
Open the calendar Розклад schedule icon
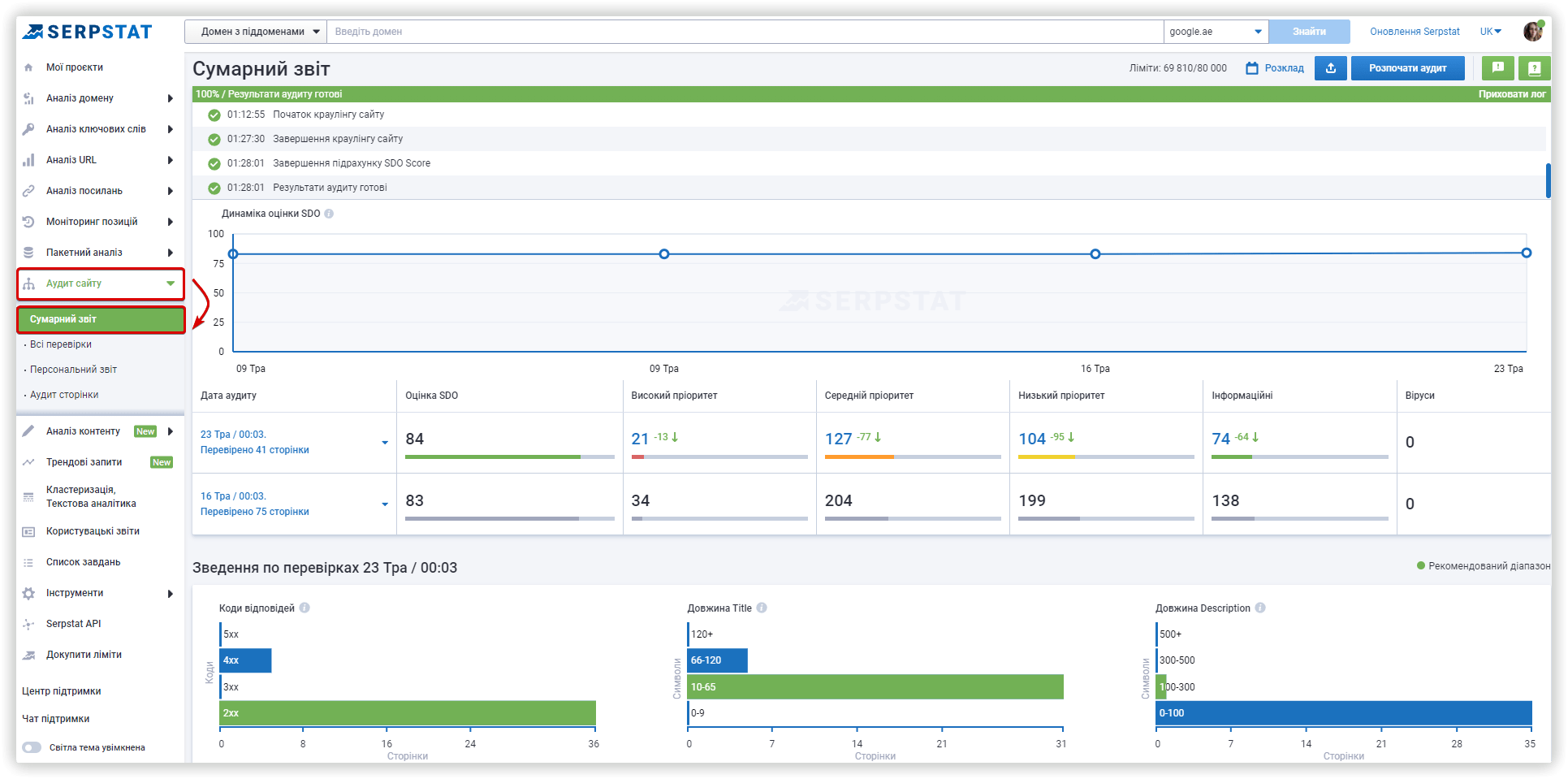point(1252,68)
